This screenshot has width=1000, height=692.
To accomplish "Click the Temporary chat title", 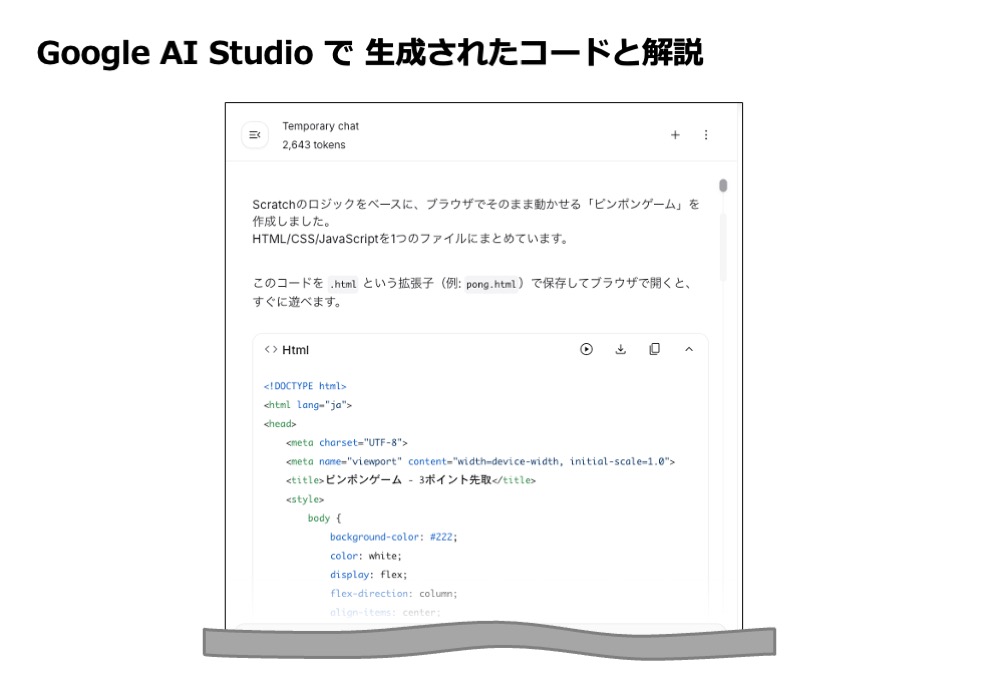I will click(x=320, y=126).
